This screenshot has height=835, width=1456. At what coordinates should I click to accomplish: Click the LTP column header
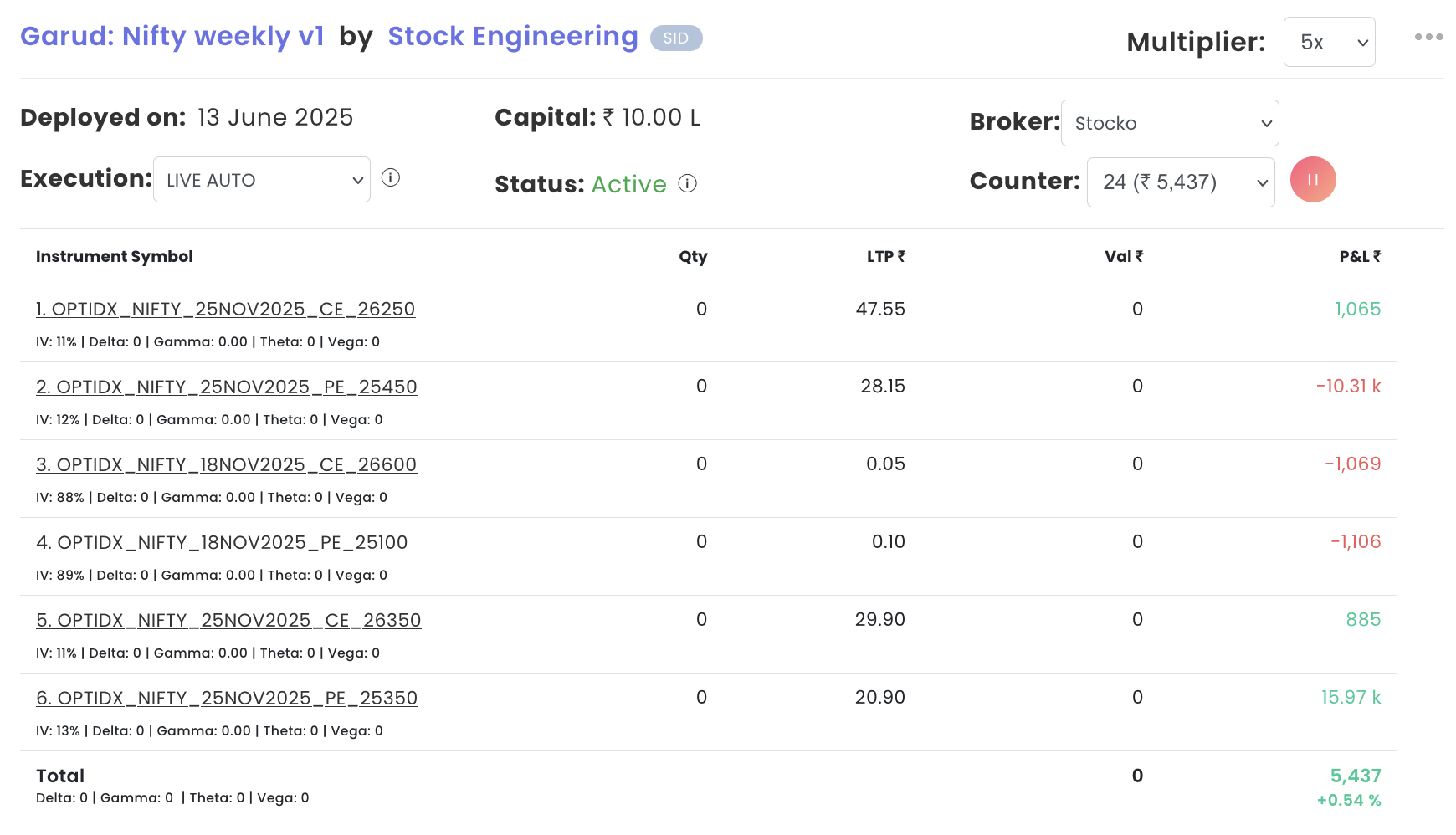pos(885,257)
